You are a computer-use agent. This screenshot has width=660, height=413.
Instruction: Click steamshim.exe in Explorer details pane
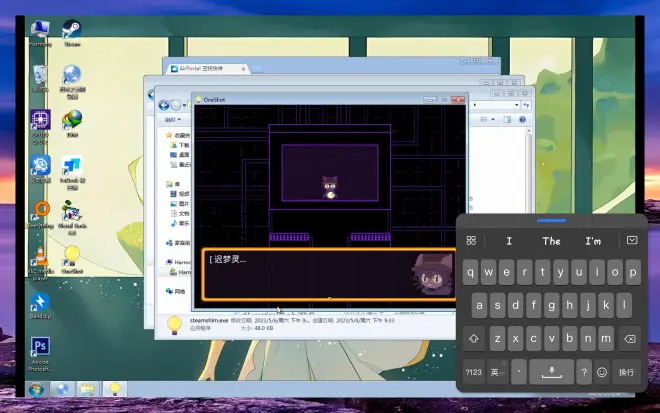(x=209, y=320)
